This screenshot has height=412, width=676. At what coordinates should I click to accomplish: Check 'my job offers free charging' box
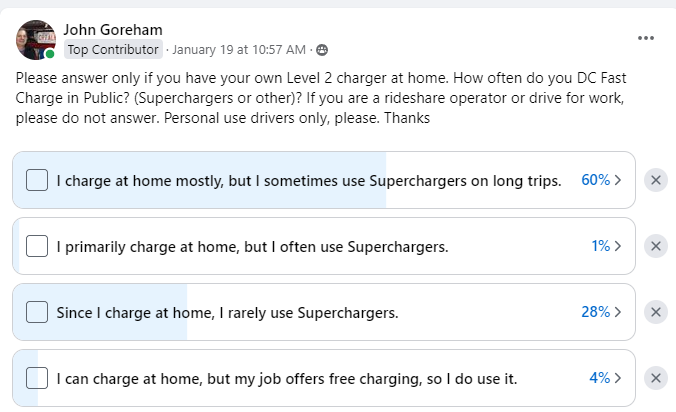pyautogui.click(x=37, y=378)
